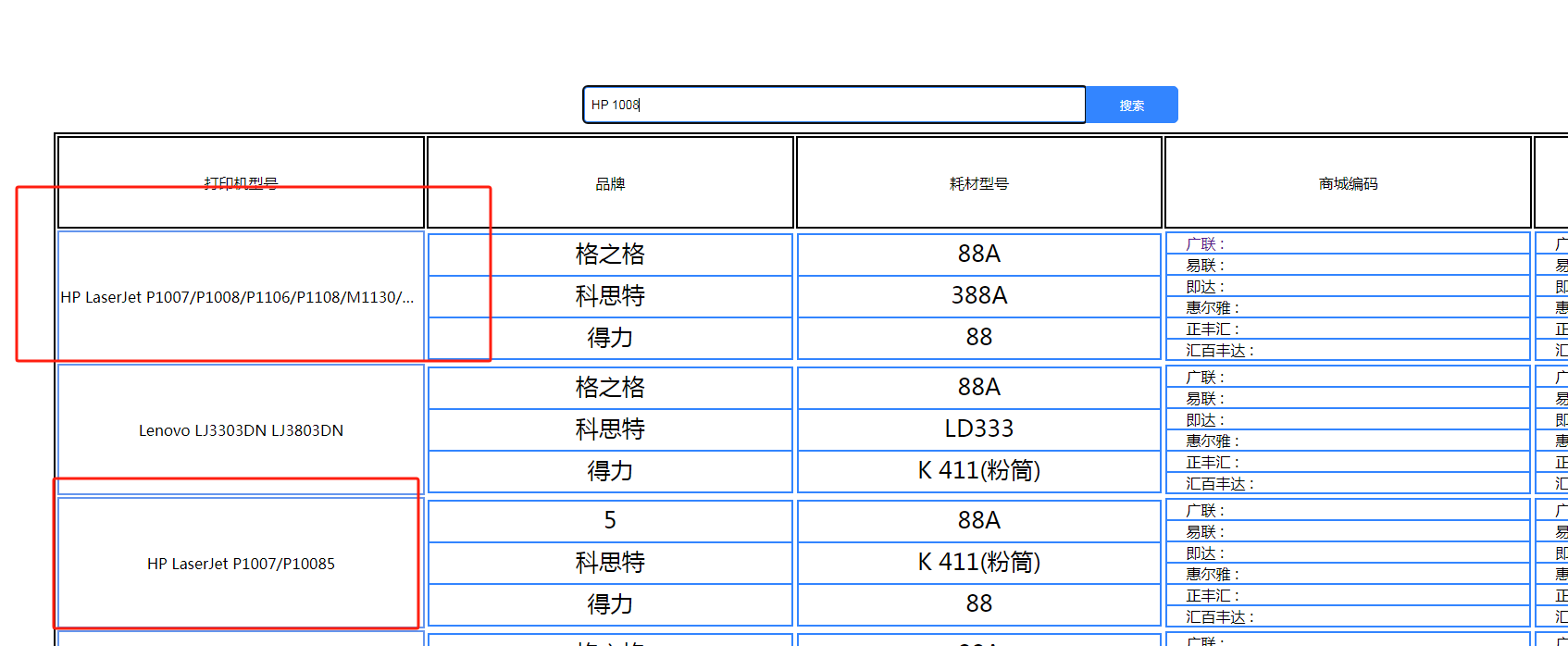Viewport: 1568px width, 646px height.
Task: Click 科思特 brand in the M1130 printer row
Action: coord(610,296)
